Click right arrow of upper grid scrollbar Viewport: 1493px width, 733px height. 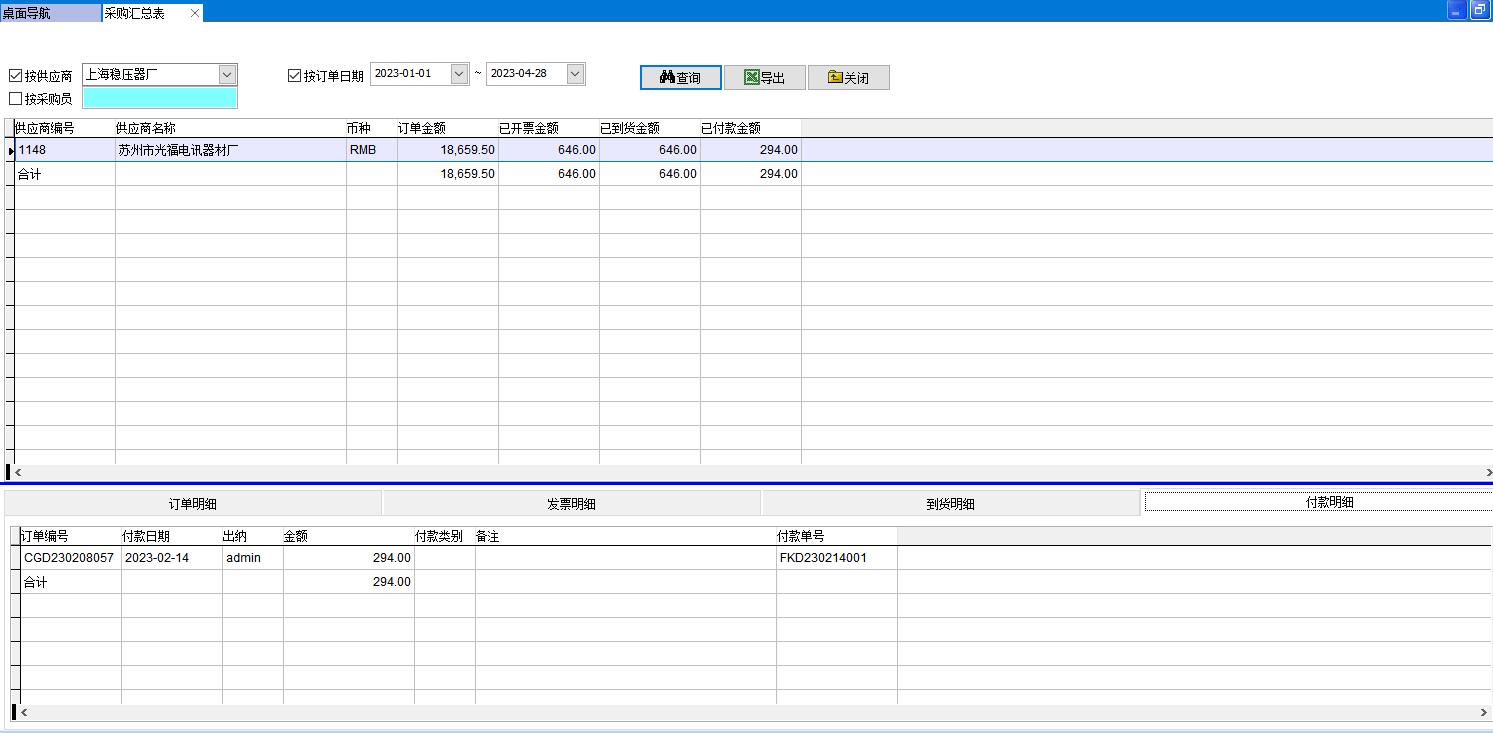click(x=1487, y=472)
